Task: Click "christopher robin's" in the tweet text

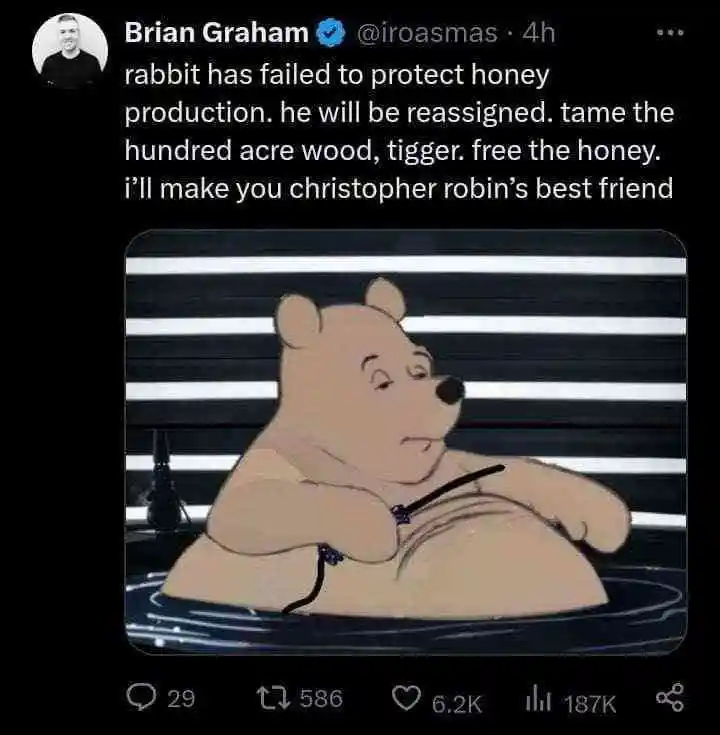Action: (422, 188)
